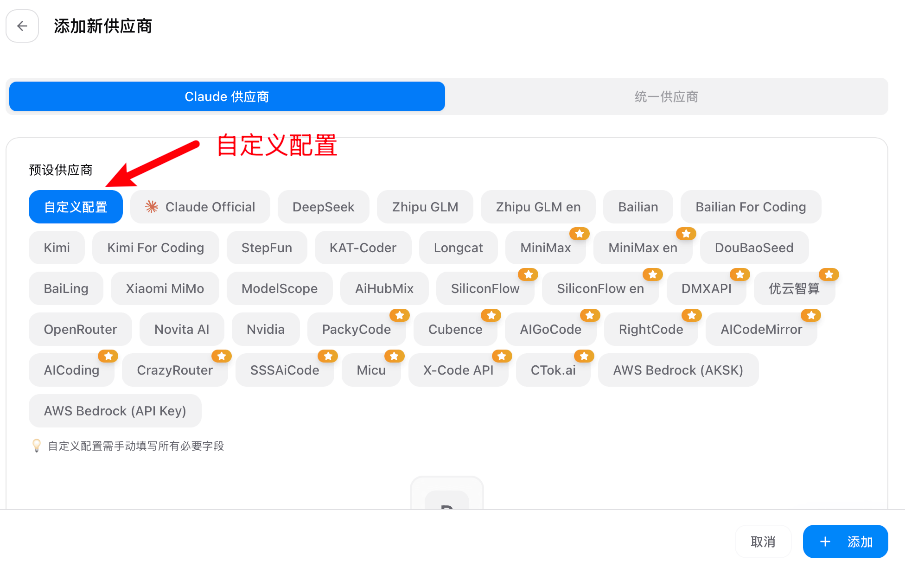
Task: Pick the DeepSeek provider preset
Action: pyautogui.click(x=323, y=207)
